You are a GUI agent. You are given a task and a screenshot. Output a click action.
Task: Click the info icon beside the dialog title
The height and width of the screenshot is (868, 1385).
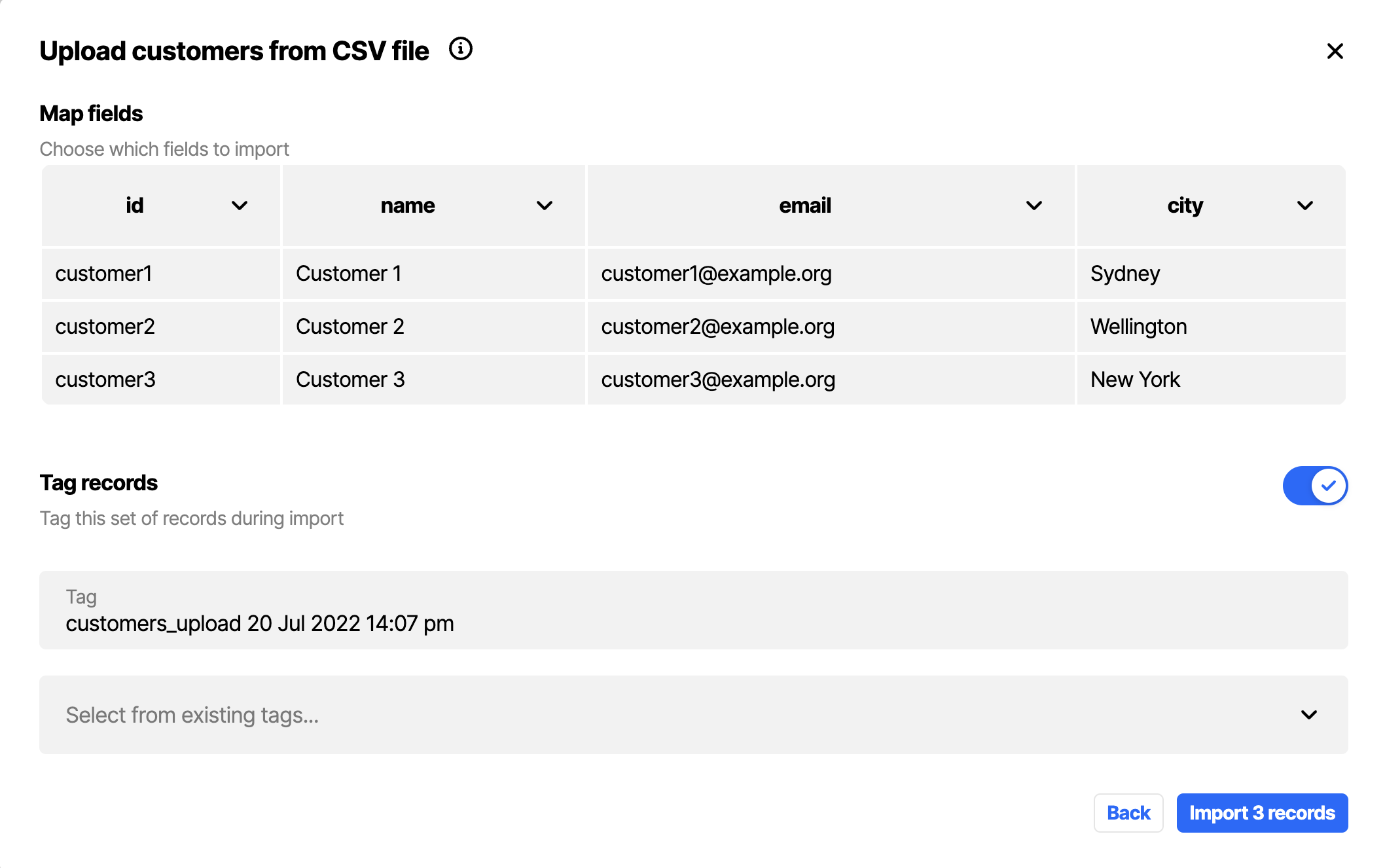[460, 49]
